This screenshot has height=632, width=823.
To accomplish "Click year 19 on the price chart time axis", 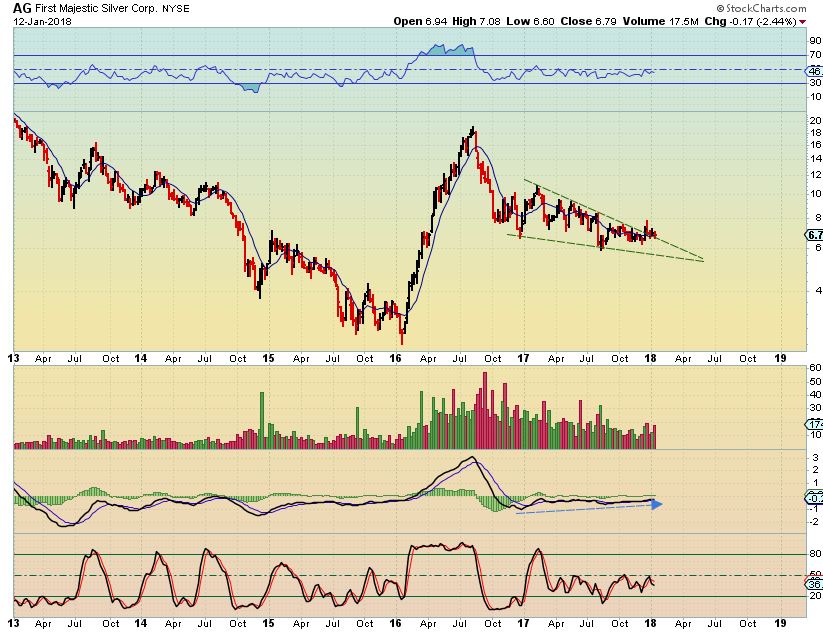I will 780,359.
